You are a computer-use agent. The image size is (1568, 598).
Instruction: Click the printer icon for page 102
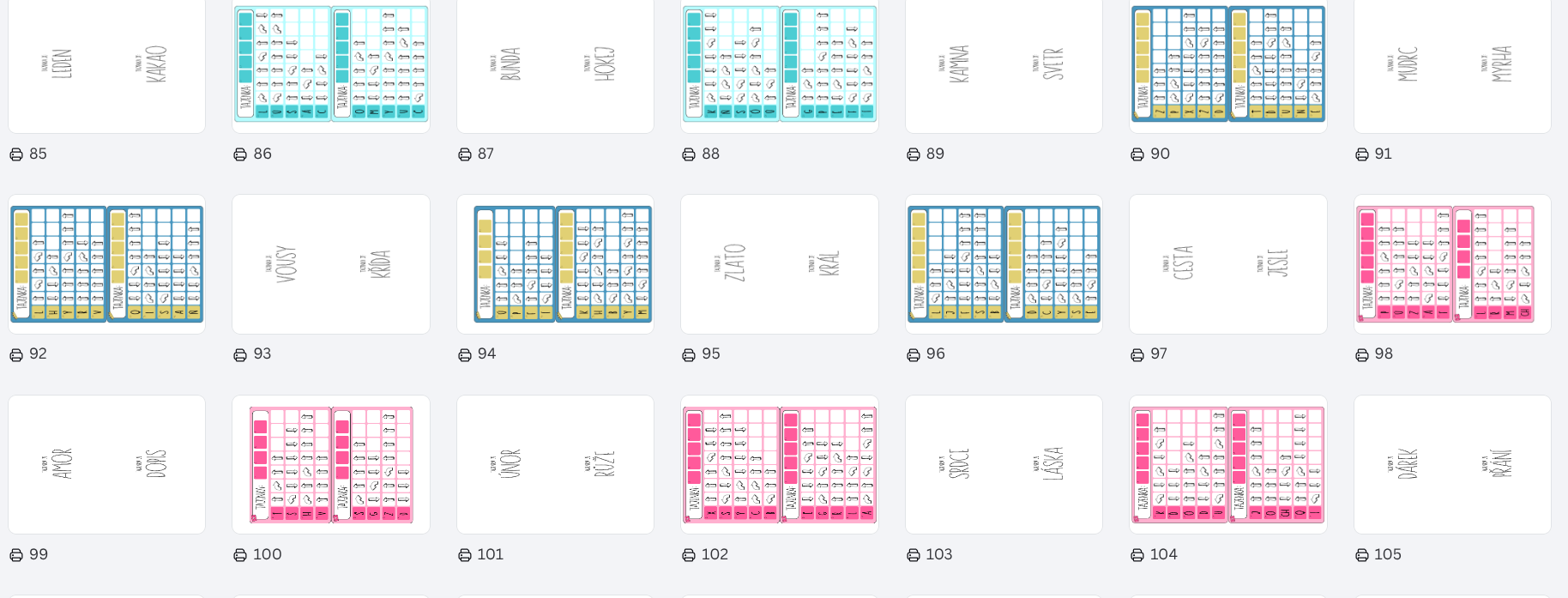689,555
